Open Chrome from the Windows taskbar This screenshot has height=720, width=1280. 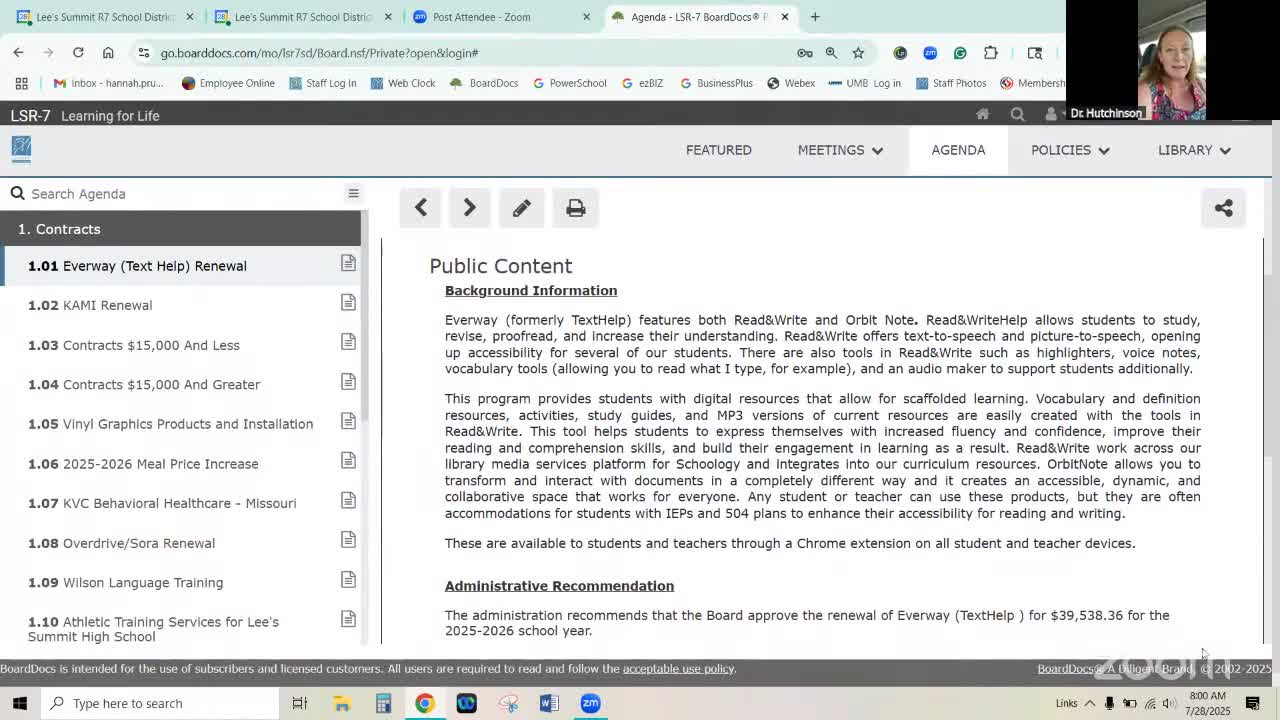tap(425, 703)
